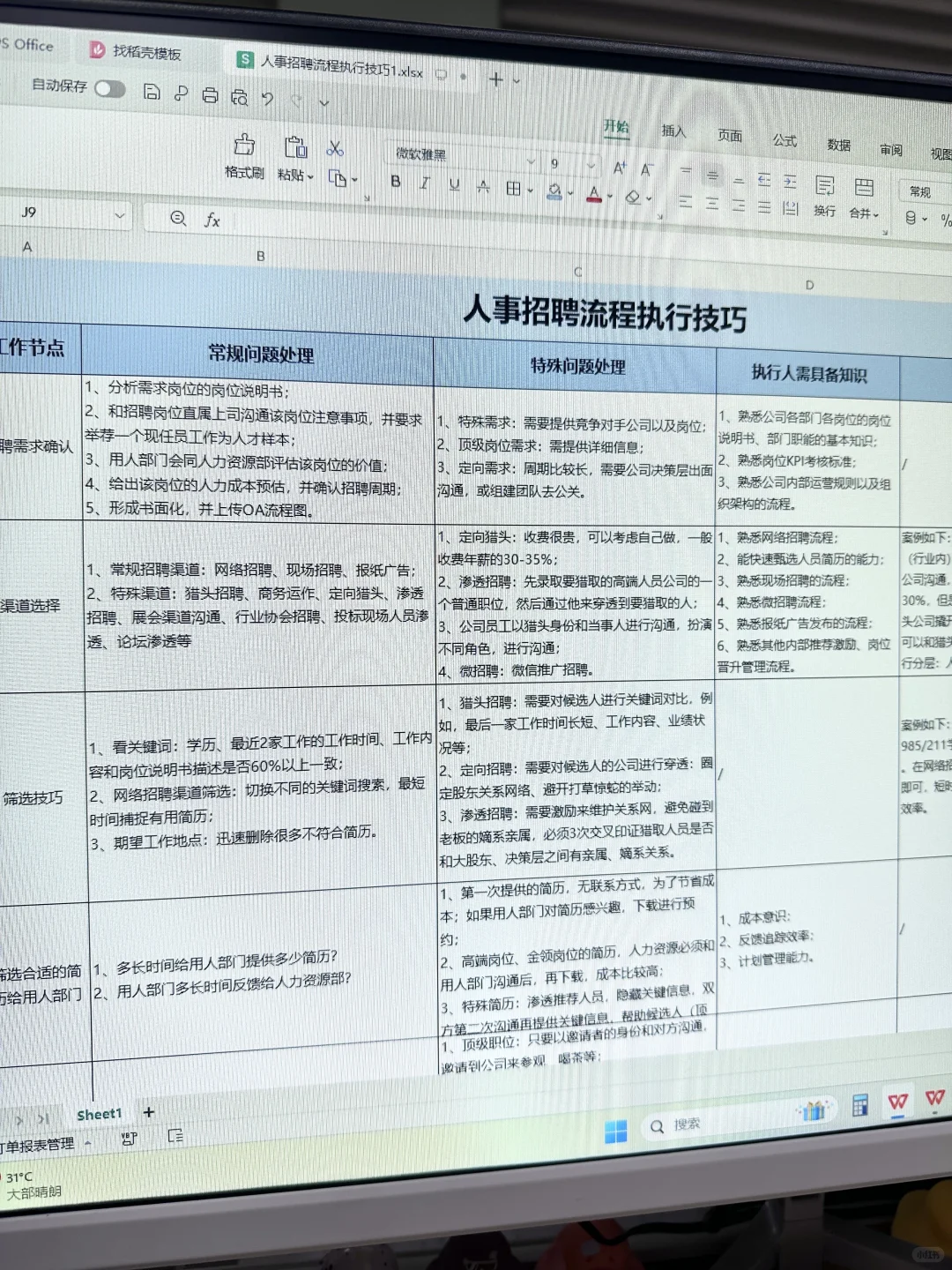Open the 常规 number format dropdown
The image size is (952, 1270).
[x=926, y=191]
